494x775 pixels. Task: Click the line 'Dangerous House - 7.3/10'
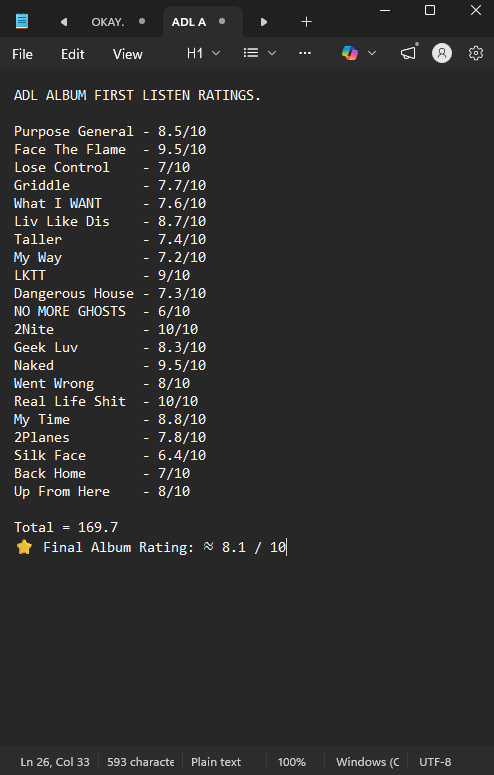pyautogui.click(x=110, y=294)
